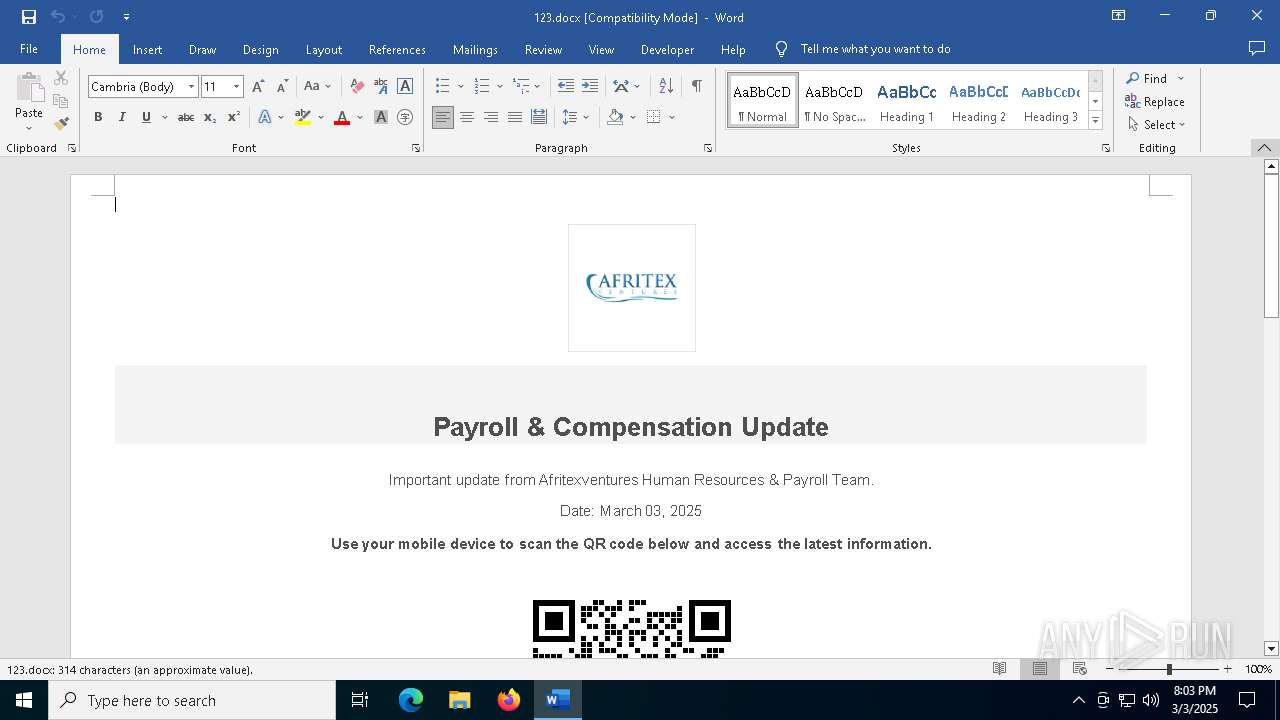Click the Paste clipboard icon
The height and width of the screenshot is (720, 1280).
29,90
